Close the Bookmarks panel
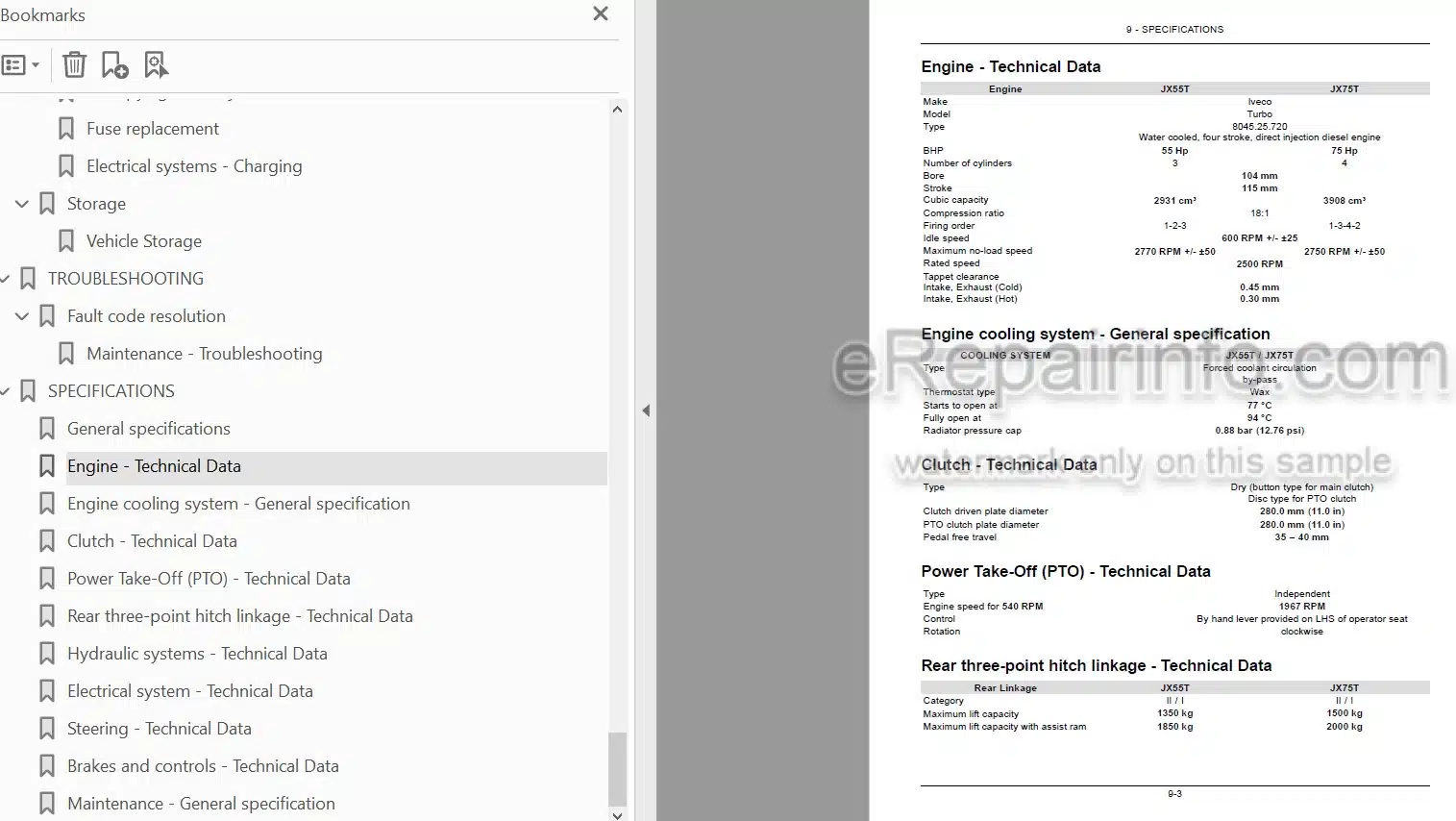This screenshot has height=821, width=1456. [x=601, y=13]
